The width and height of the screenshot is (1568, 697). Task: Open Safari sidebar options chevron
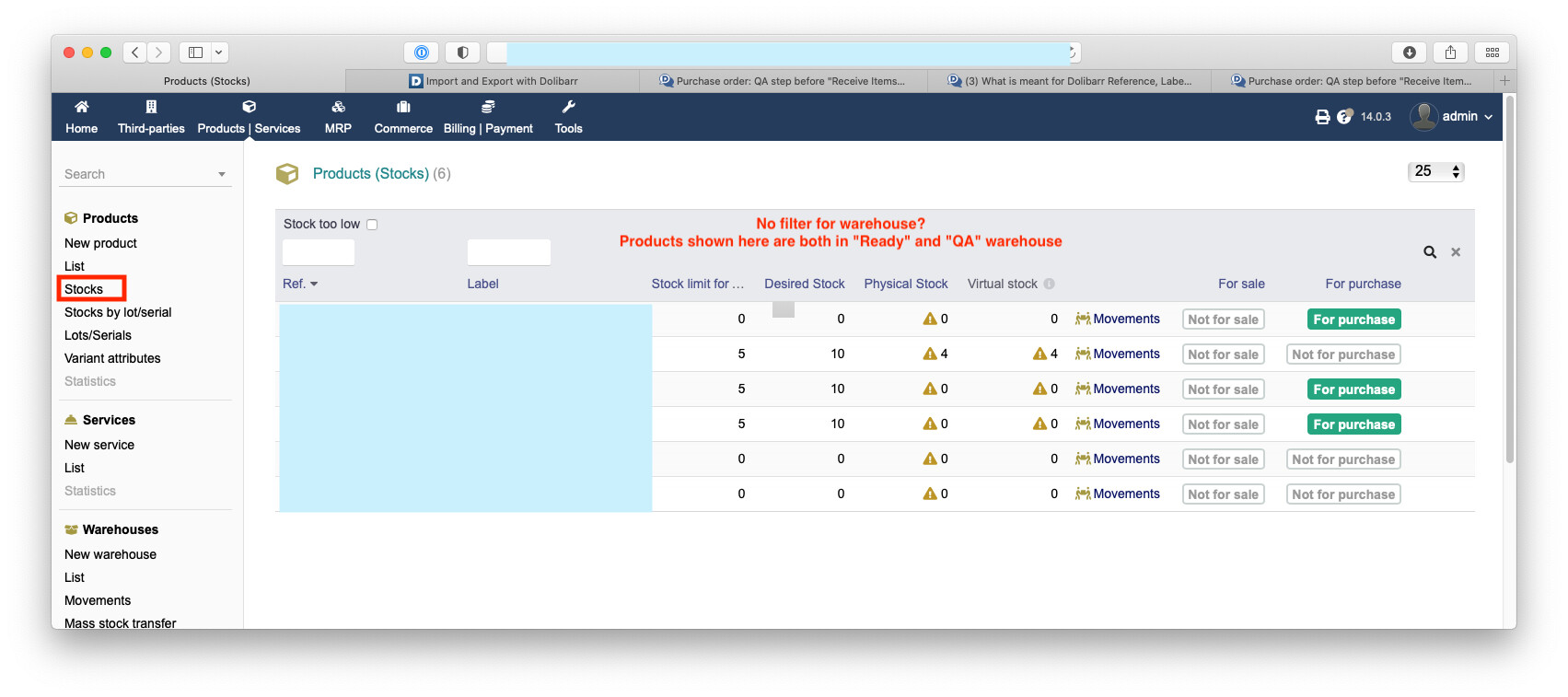[x=219, y=52]
